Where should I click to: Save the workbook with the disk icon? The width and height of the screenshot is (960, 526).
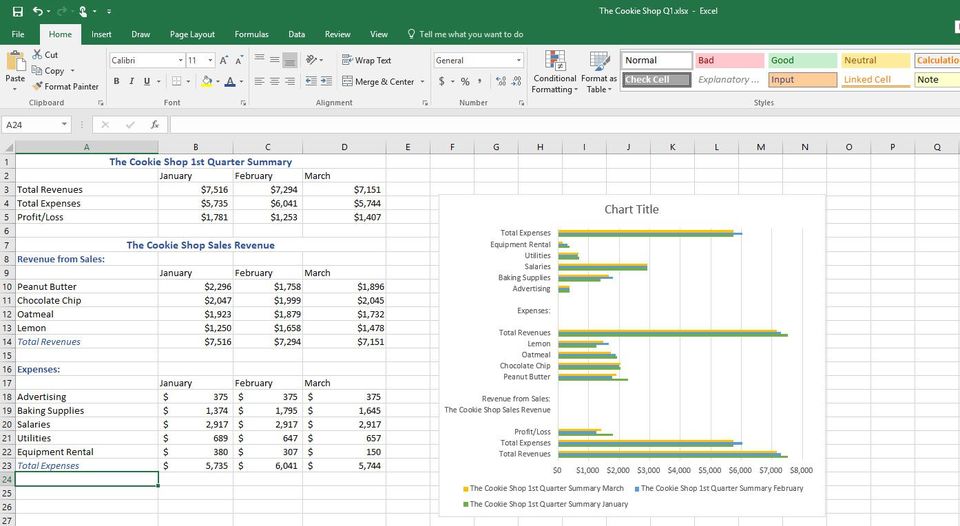(18, 11)
